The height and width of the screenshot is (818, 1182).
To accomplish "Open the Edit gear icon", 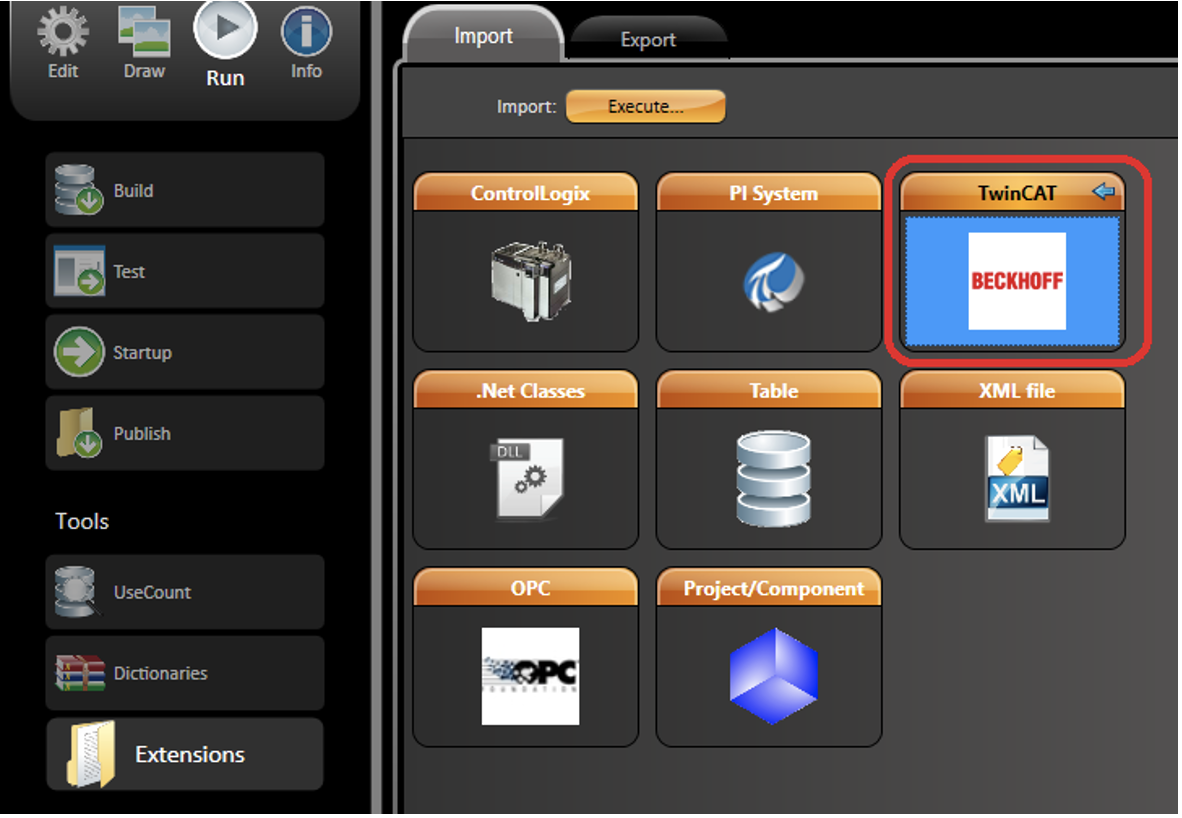I will pyautogui.click(x=63, y=30).
